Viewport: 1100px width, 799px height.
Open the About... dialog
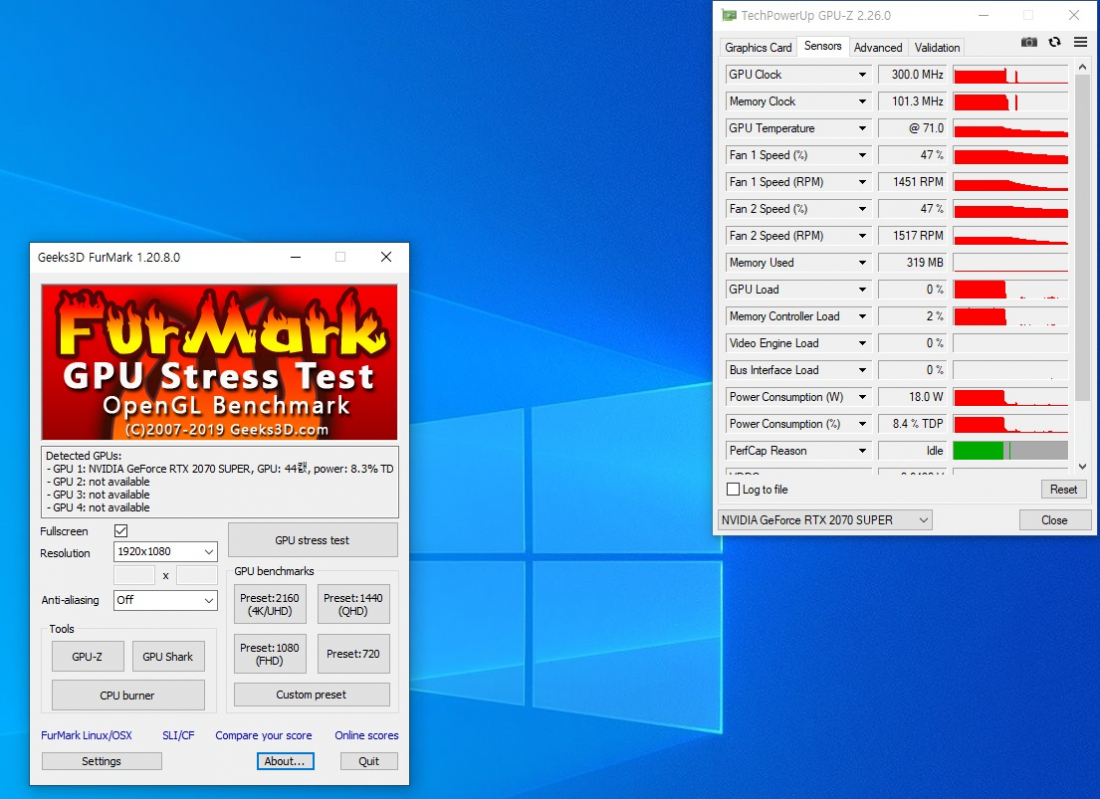[285, 761]
